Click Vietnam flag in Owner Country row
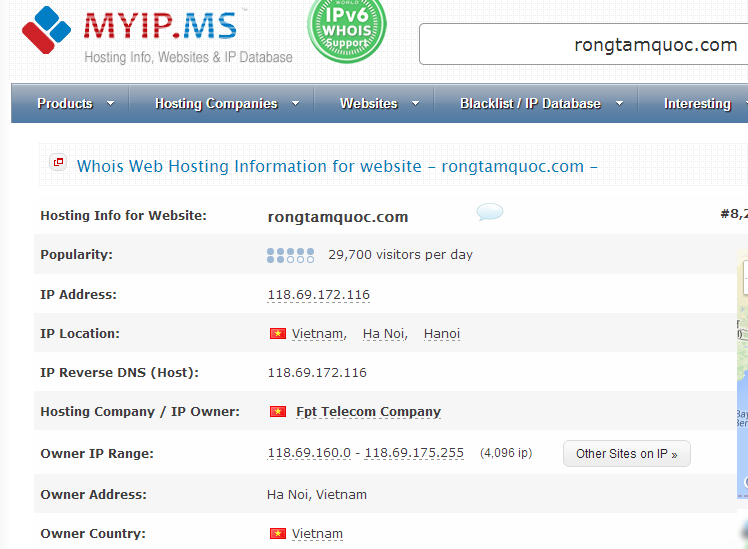 277,534
